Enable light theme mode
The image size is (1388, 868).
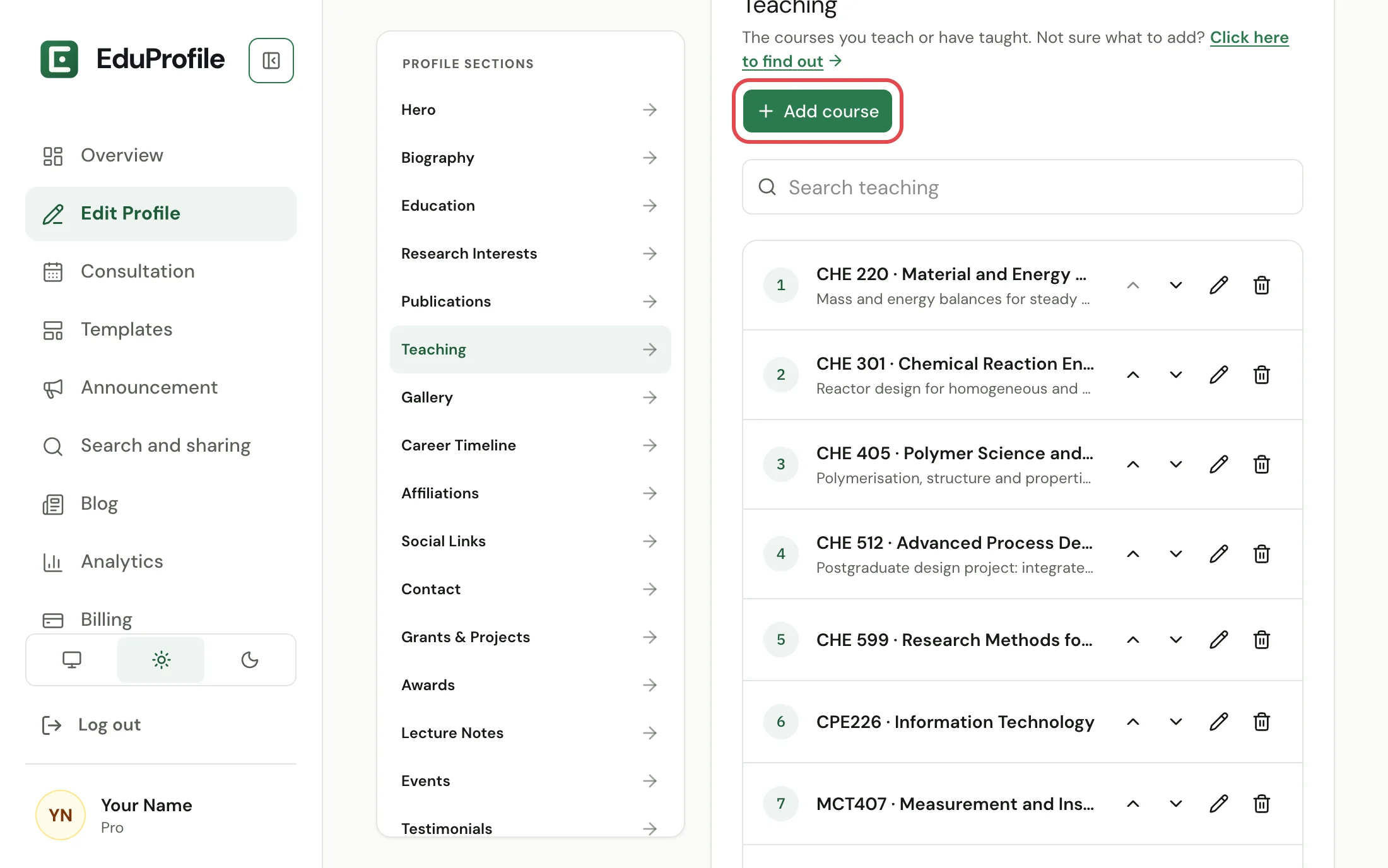pyautogui.click(x=161, y=660)
